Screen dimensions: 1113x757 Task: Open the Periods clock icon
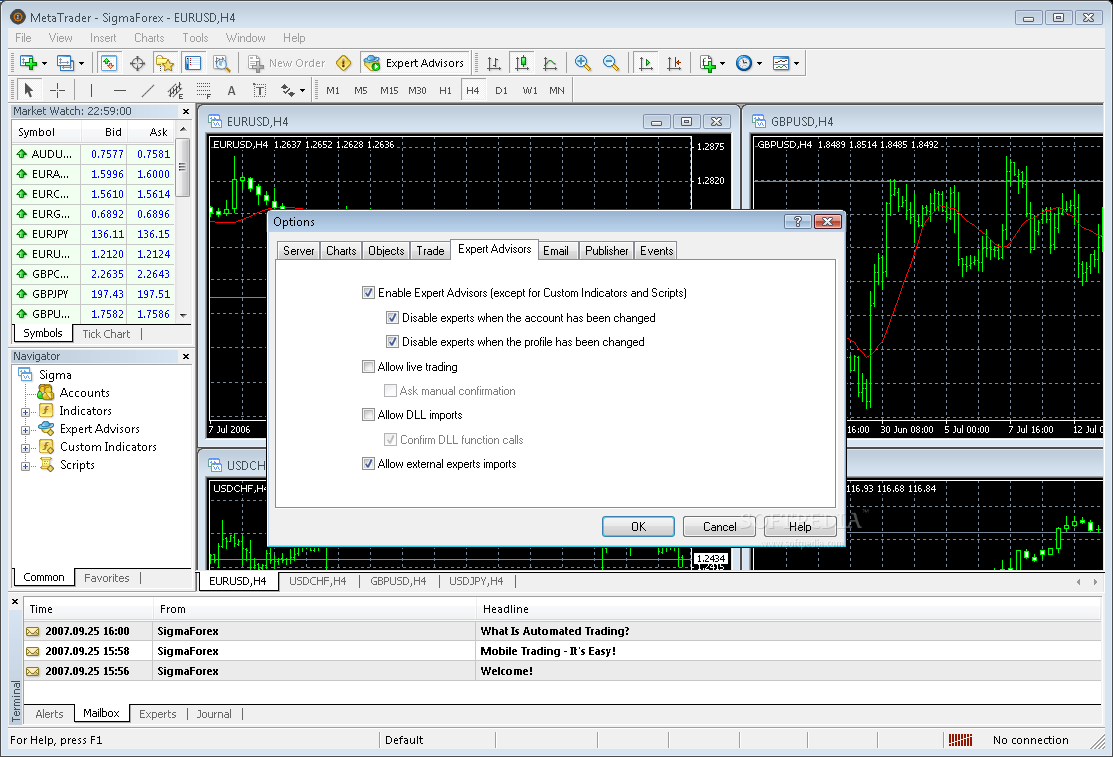[743, 63]
